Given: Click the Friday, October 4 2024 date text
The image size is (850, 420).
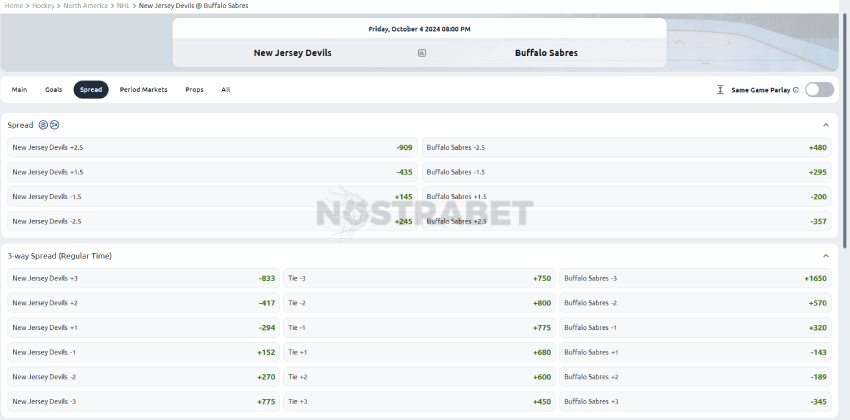Looking at the screenshot, I should point(420,29).
